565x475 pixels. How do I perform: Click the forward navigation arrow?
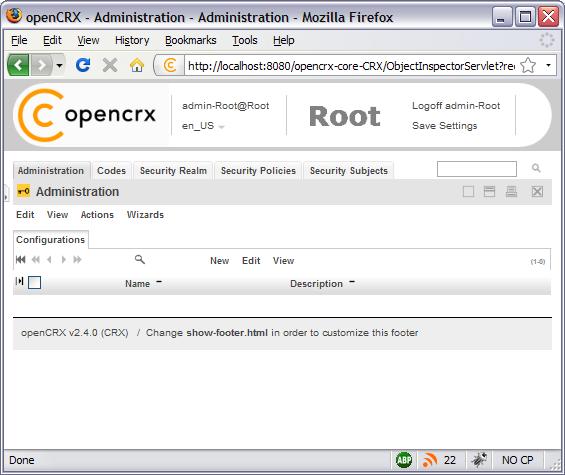coord(42,65)
